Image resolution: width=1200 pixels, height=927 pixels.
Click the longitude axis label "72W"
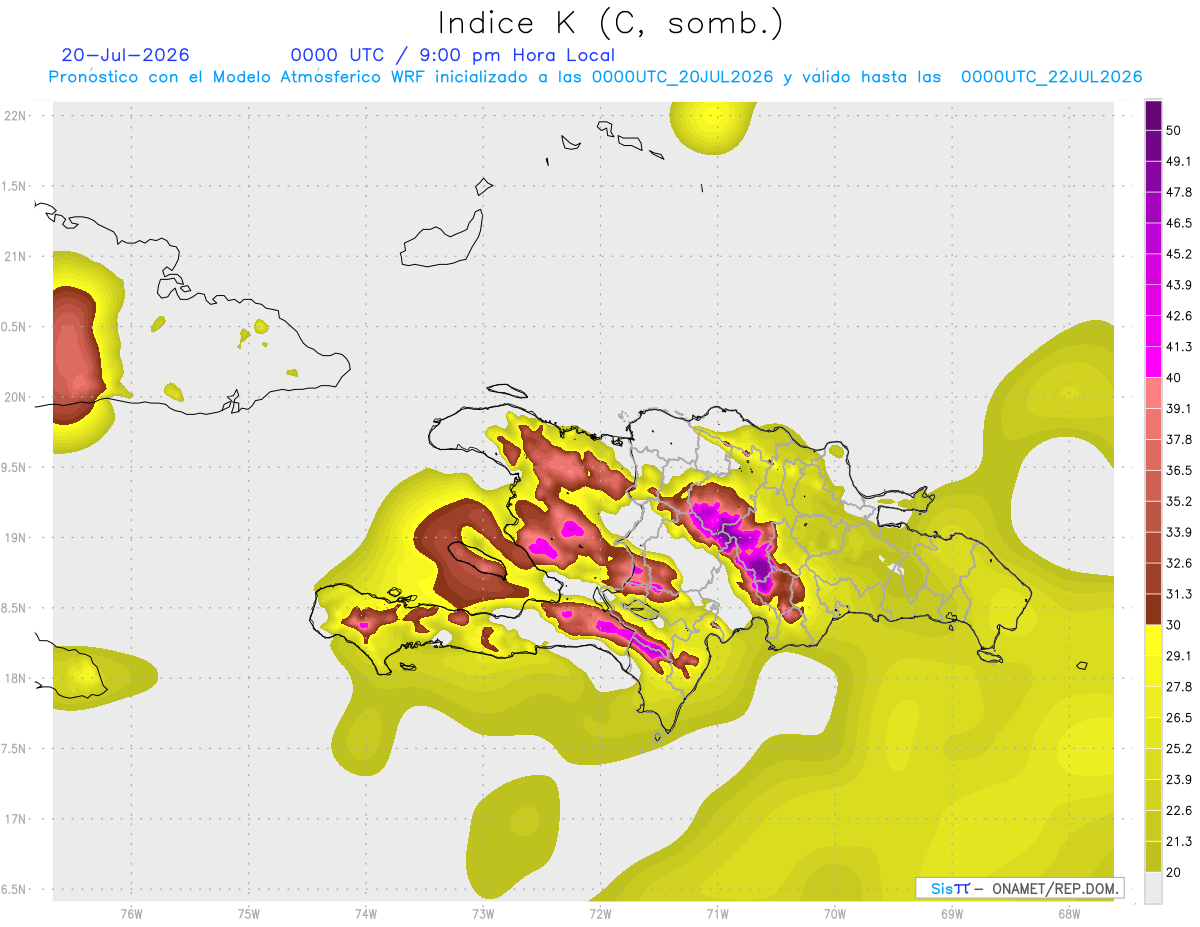coord(600,915)
